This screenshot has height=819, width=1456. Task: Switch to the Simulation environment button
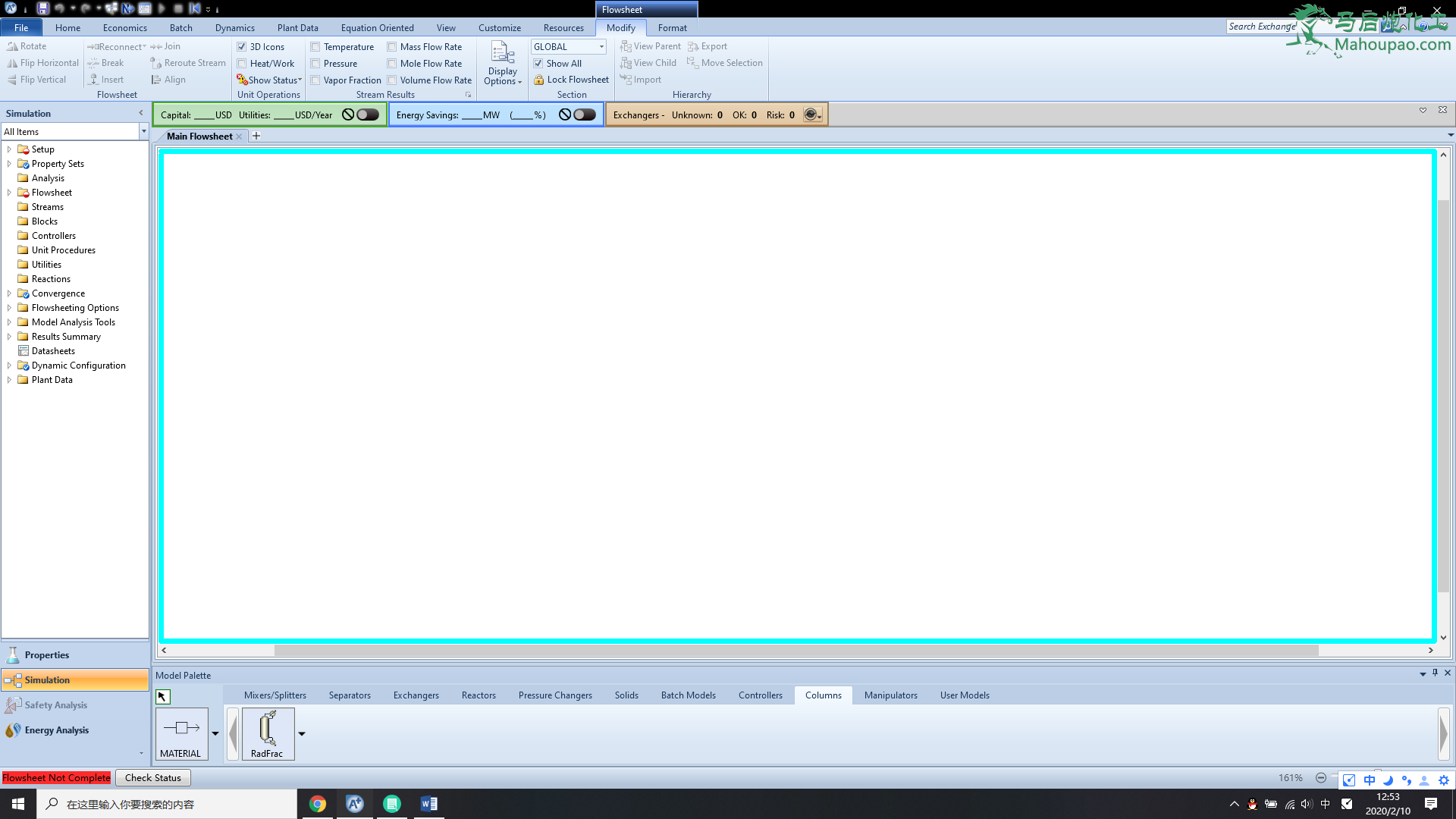pyautogui.click(x=75, y=680)
